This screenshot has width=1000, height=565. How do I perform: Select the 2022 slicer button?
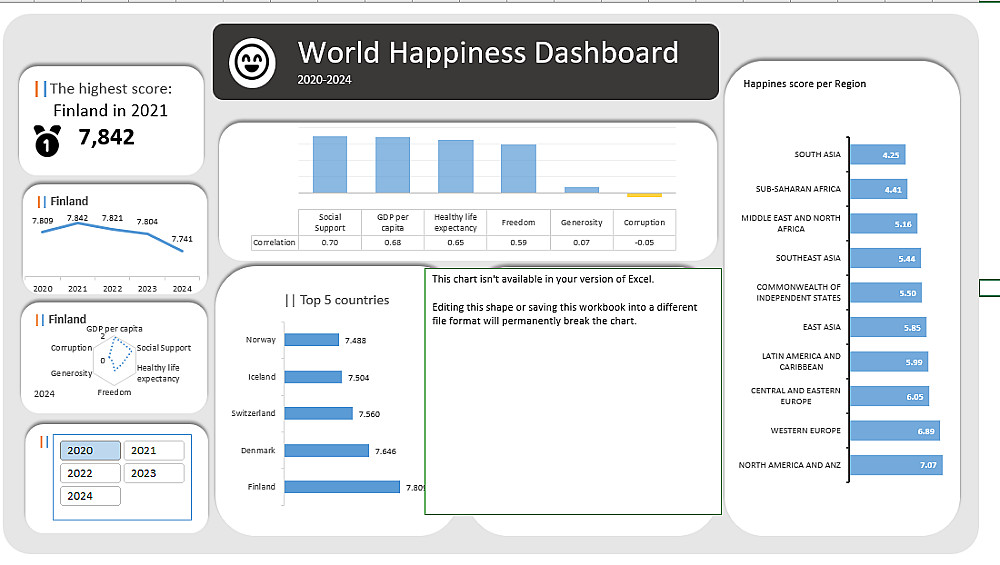point(90,473)
